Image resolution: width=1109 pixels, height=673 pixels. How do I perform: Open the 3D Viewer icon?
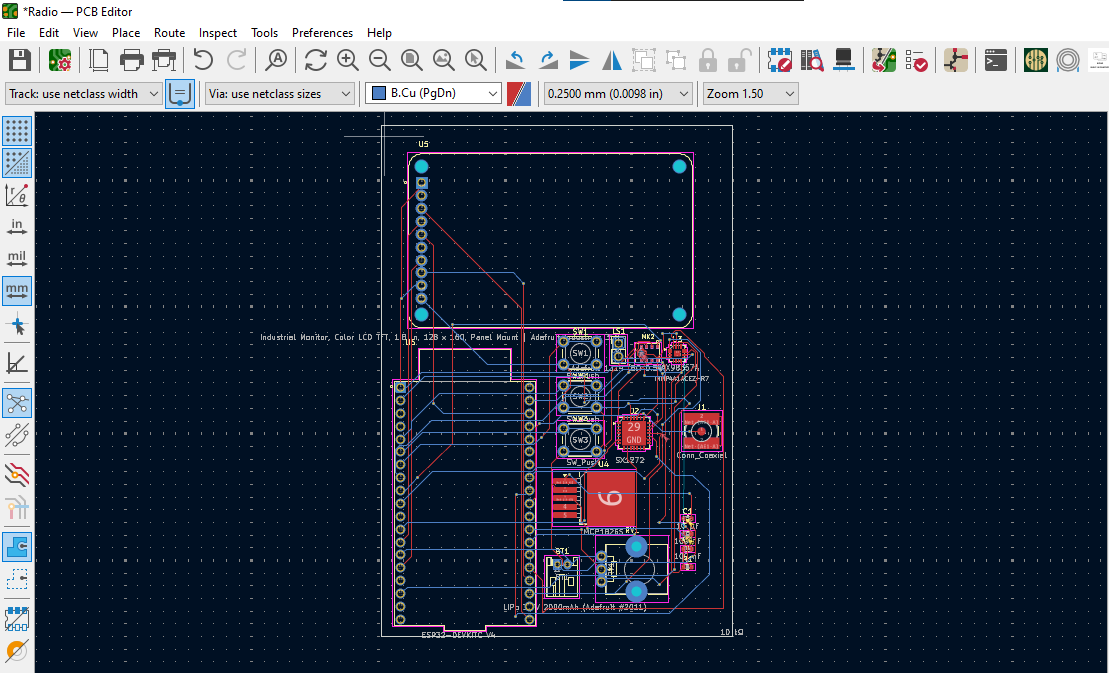point(843,60)
